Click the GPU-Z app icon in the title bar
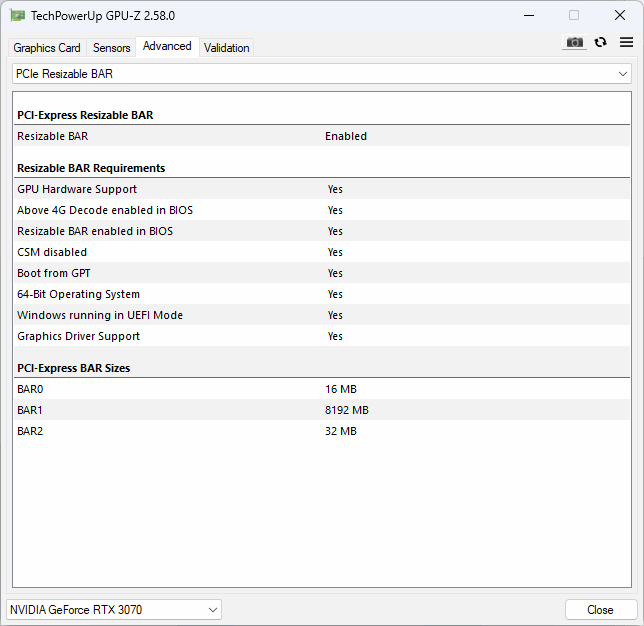This screenshot has height=626, width=644. pos(18,16)
